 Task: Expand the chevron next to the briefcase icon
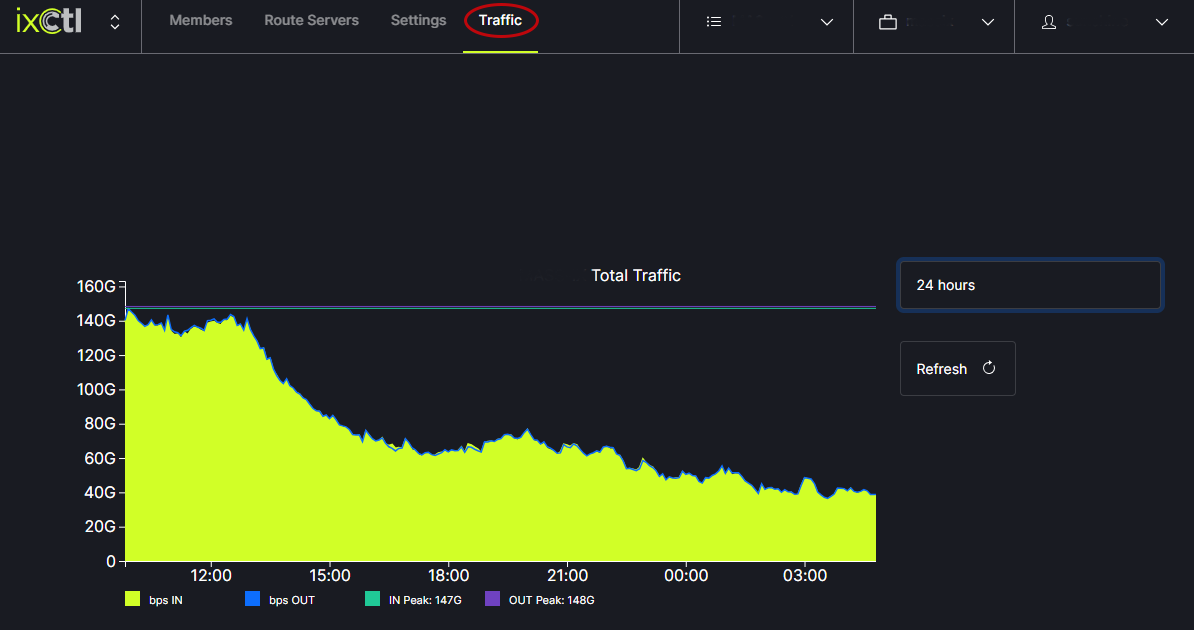click(x=988, y=22)
